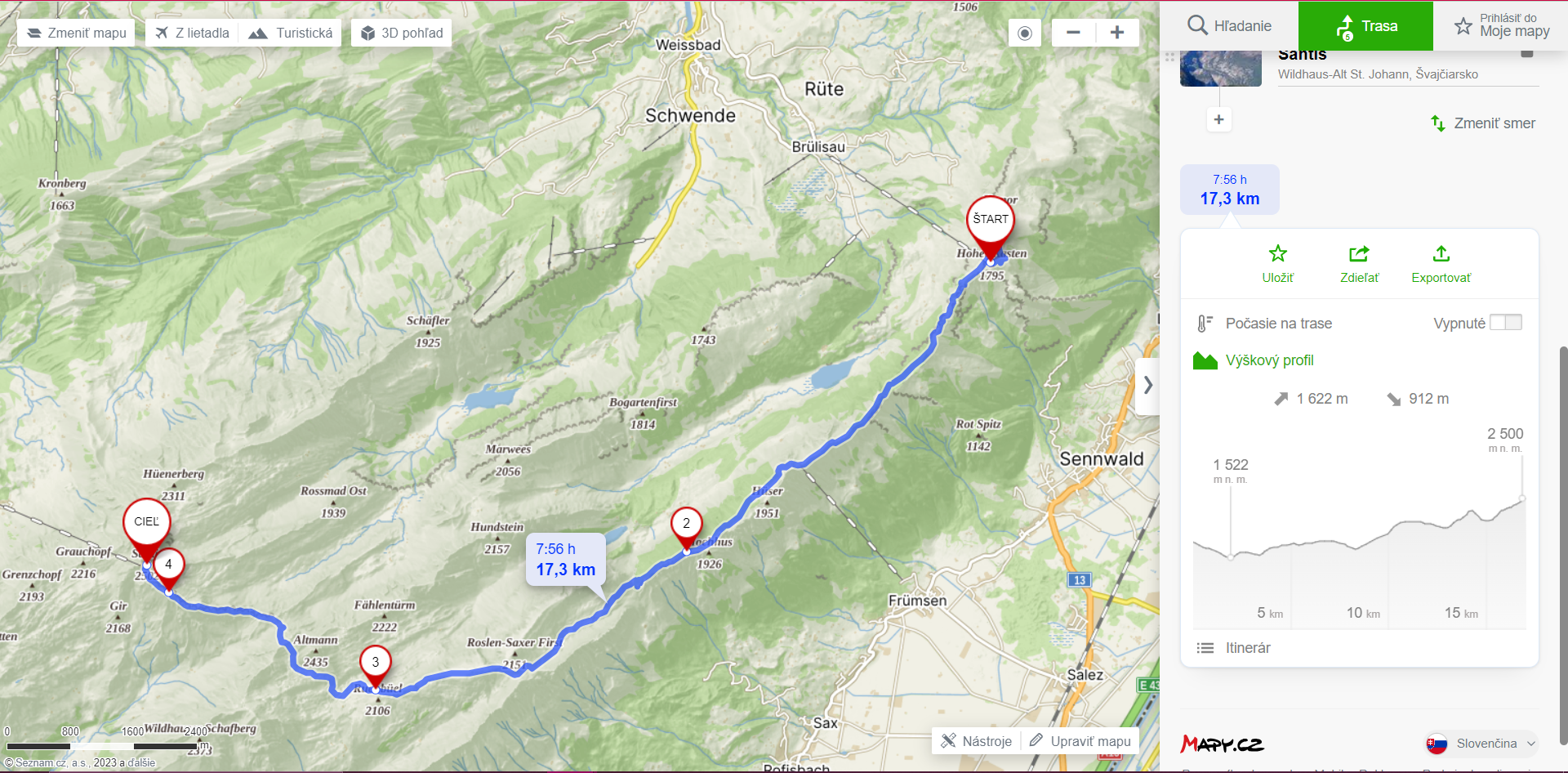1568x773 pixels.
Task: Export route via Exportovať icon
Action: click(x=1441, y=264)
